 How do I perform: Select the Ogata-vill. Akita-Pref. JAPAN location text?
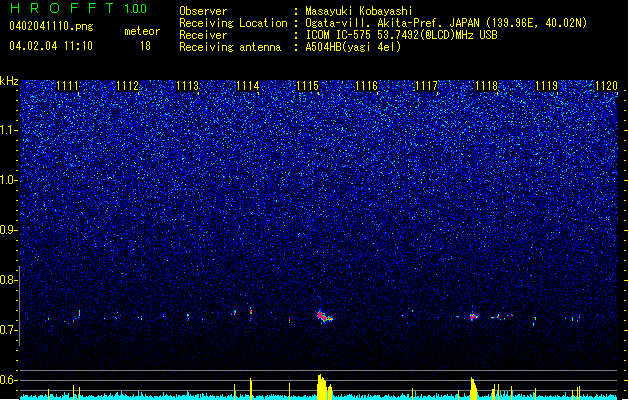[x=446, y=23]
